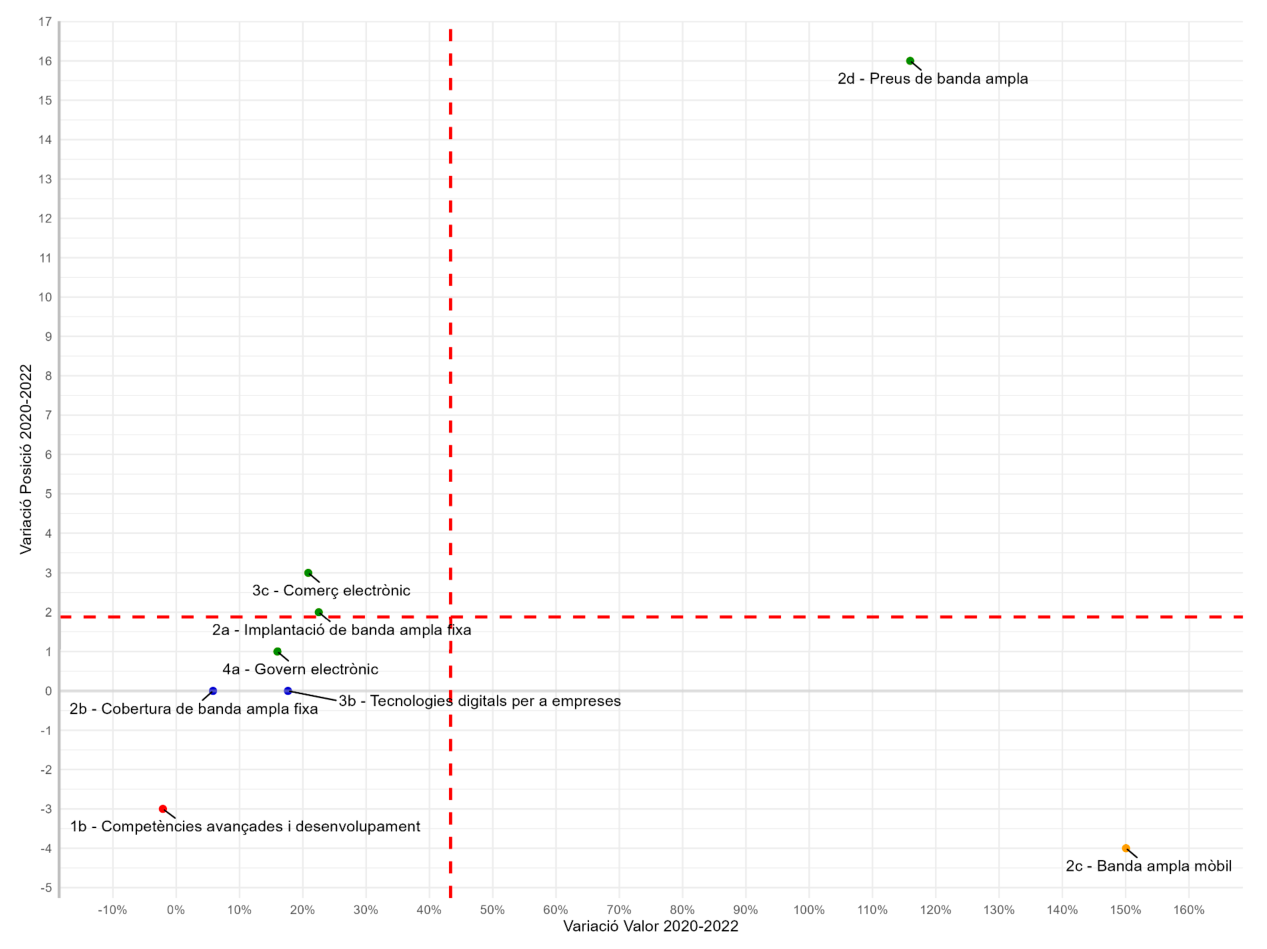
Task: Click the x-axis tick label '80%'
Action: click(x=682, y=910)
